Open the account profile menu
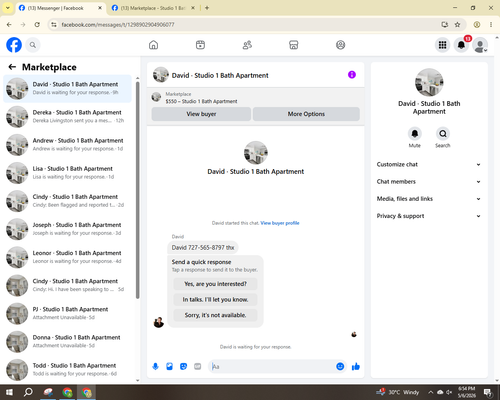The width and height of the screenshot is (500, 400). point(480,45)
